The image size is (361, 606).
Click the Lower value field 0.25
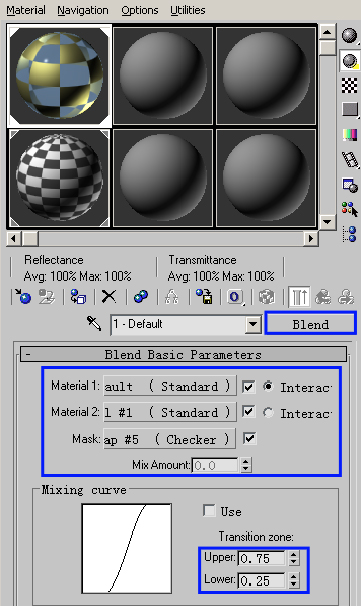tap(262, 580)
